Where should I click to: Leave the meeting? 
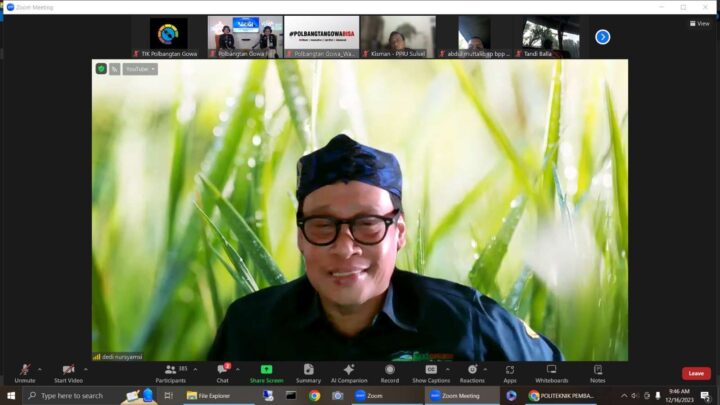[696, 373]
